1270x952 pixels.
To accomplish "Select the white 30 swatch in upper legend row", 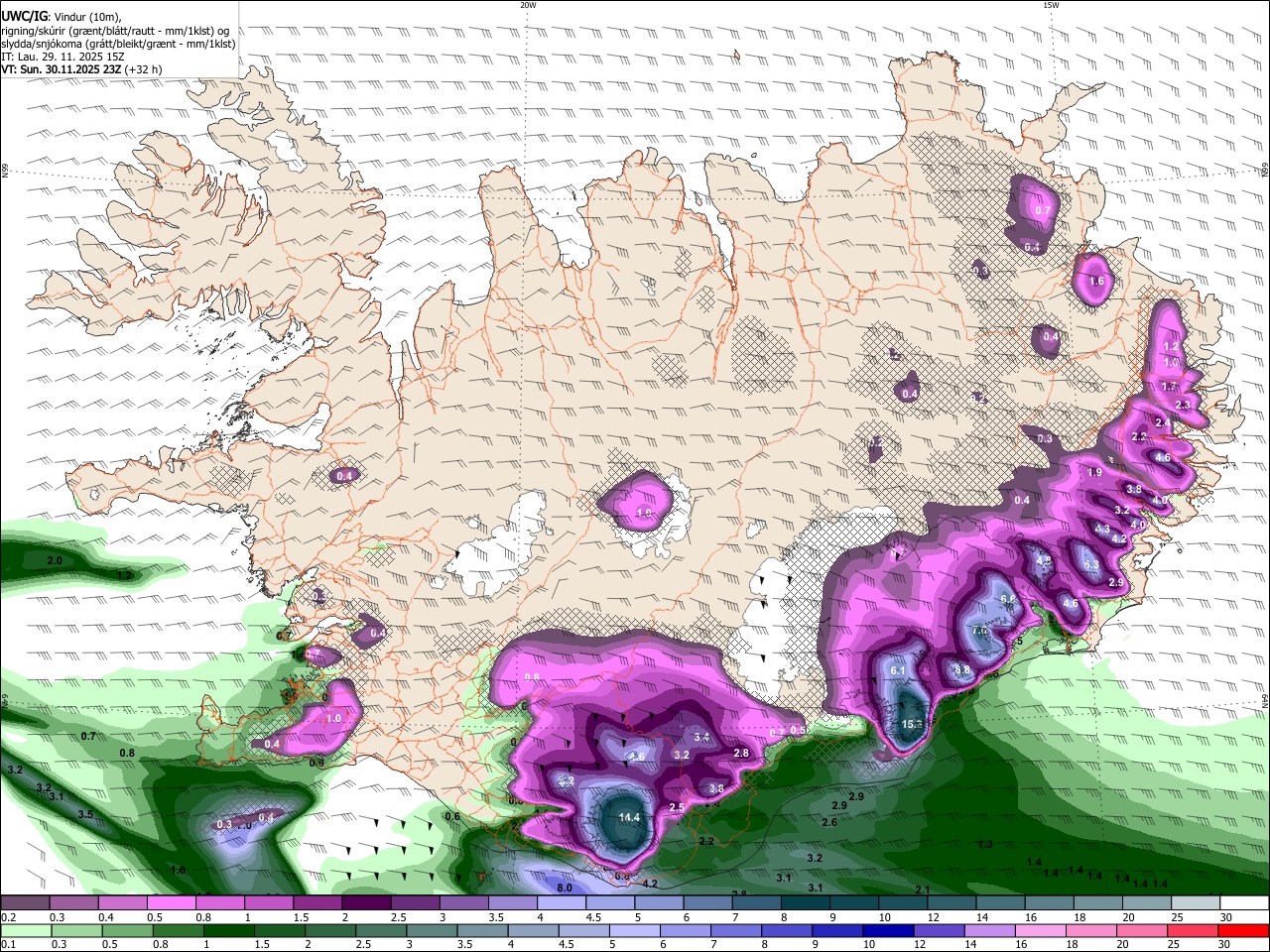I will click(x=1244, y=903).
